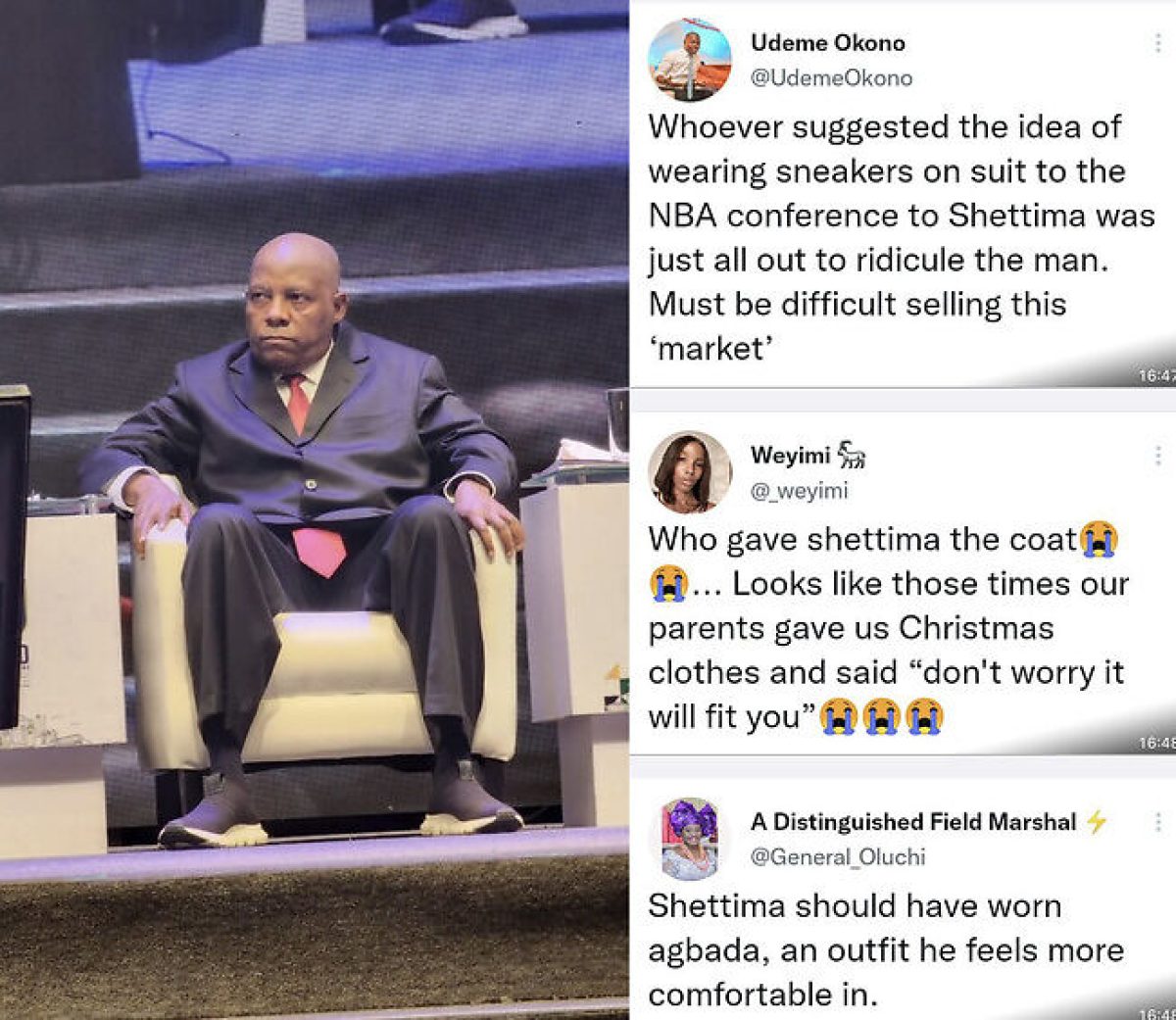Open the photo of the seated man
1176x1020 pixels.
(314, 510)
